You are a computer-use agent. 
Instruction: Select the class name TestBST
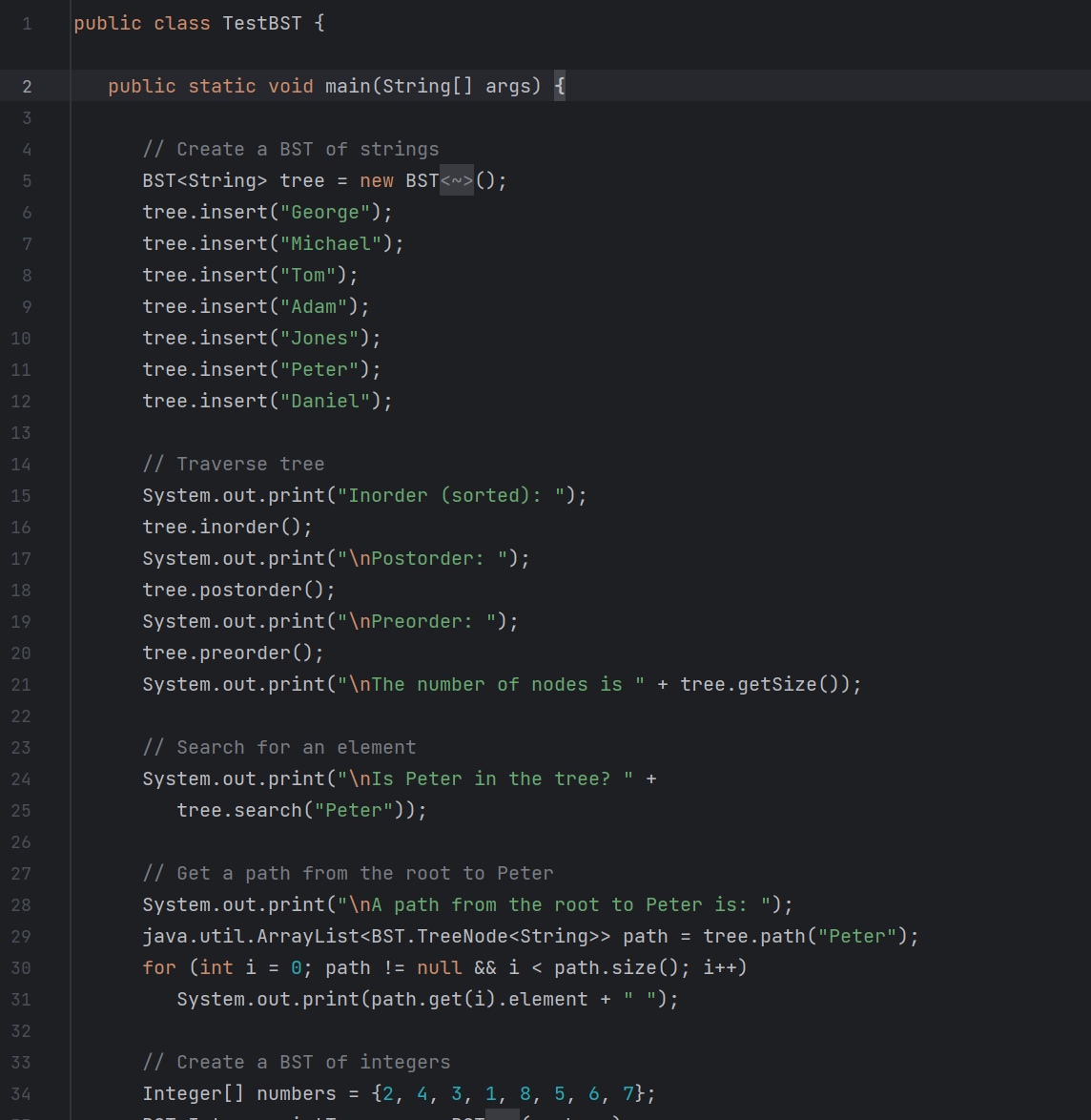point(262,22)
